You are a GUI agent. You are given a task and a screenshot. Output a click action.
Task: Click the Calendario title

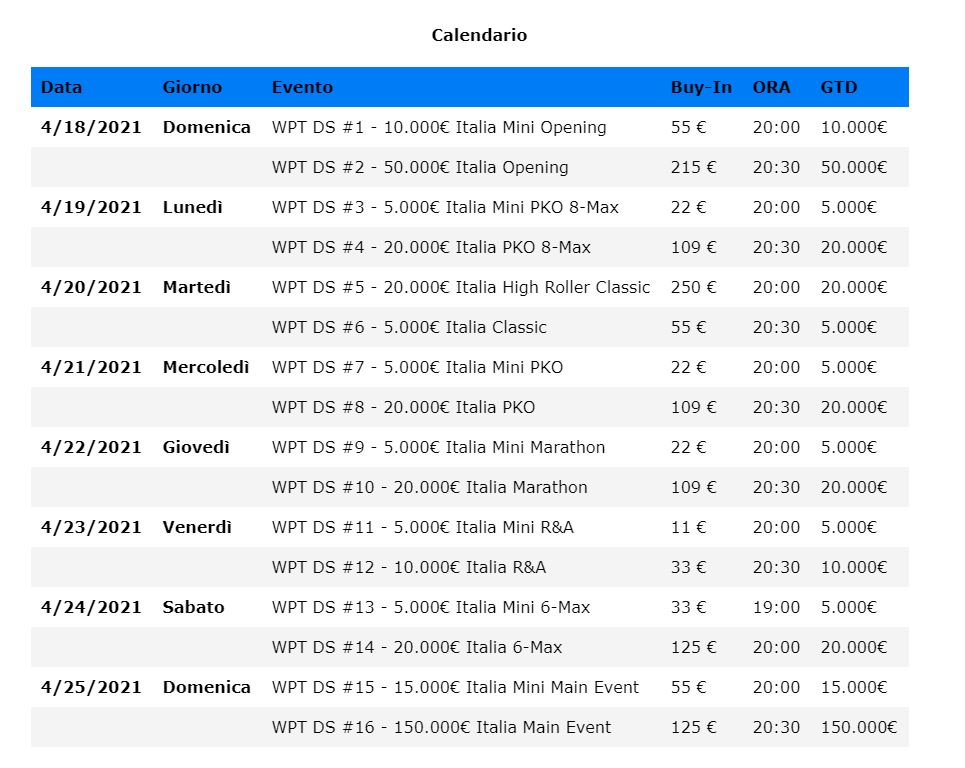[x=479, y=35]
